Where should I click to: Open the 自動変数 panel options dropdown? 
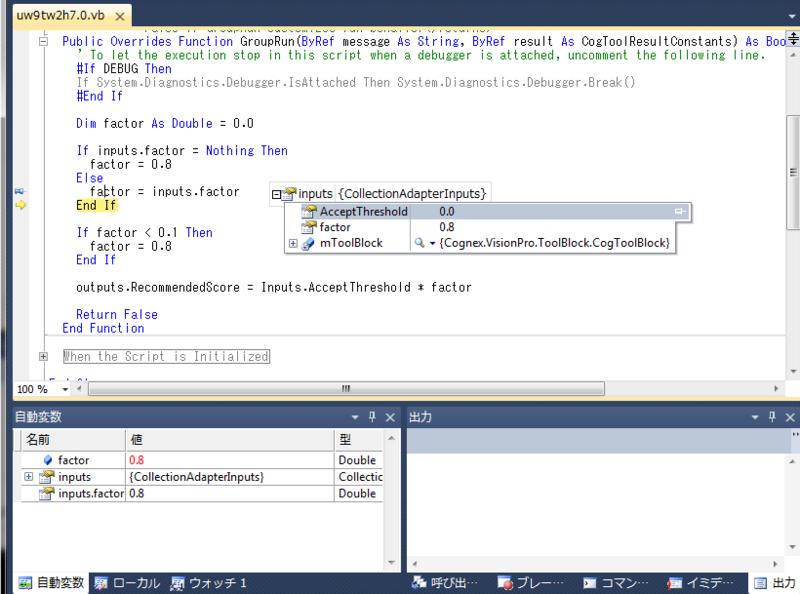click(x=355, y=417)
